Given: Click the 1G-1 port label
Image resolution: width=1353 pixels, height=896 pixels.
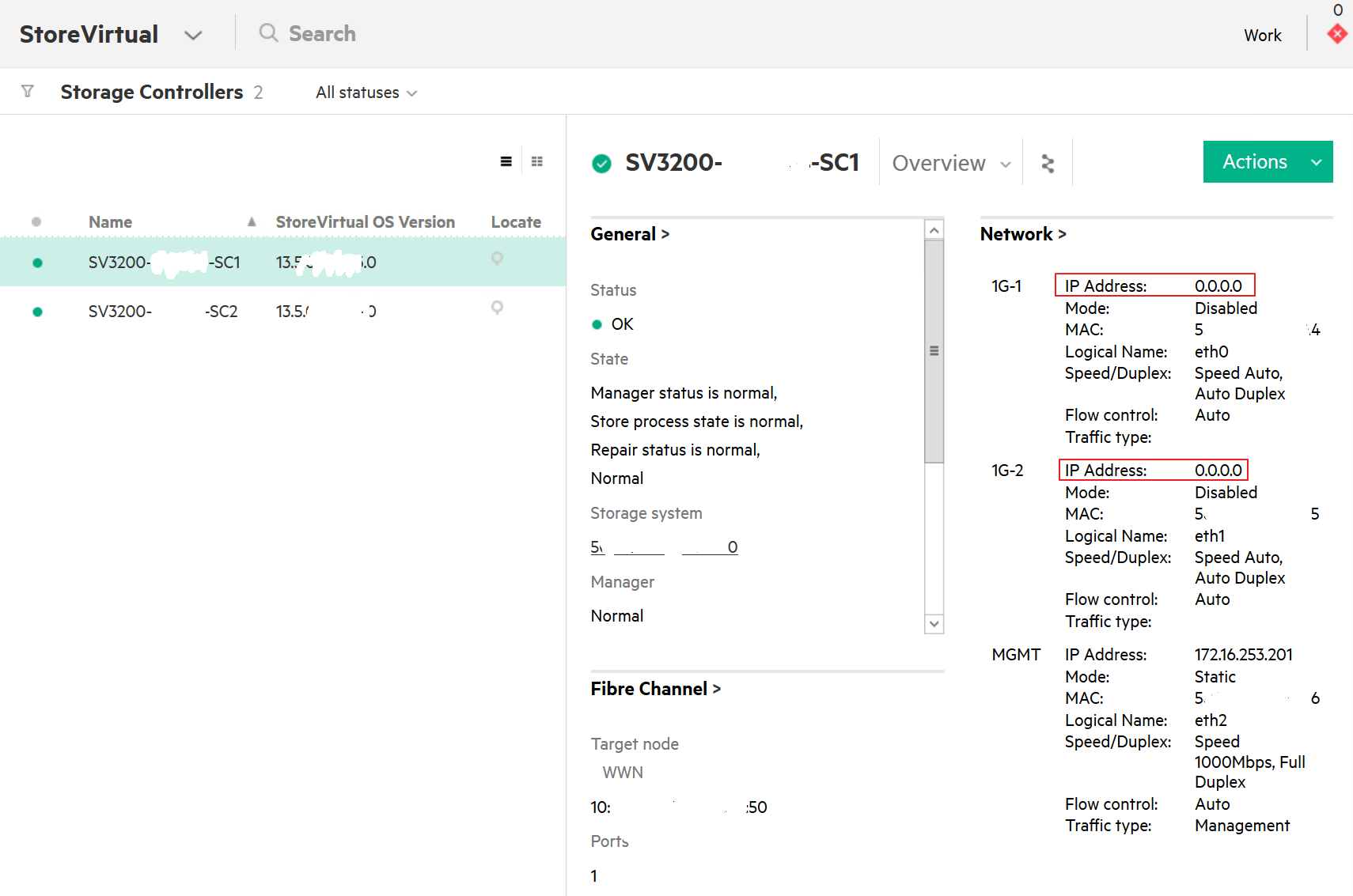Looking at the screenshot, I should pos(1006,285).
